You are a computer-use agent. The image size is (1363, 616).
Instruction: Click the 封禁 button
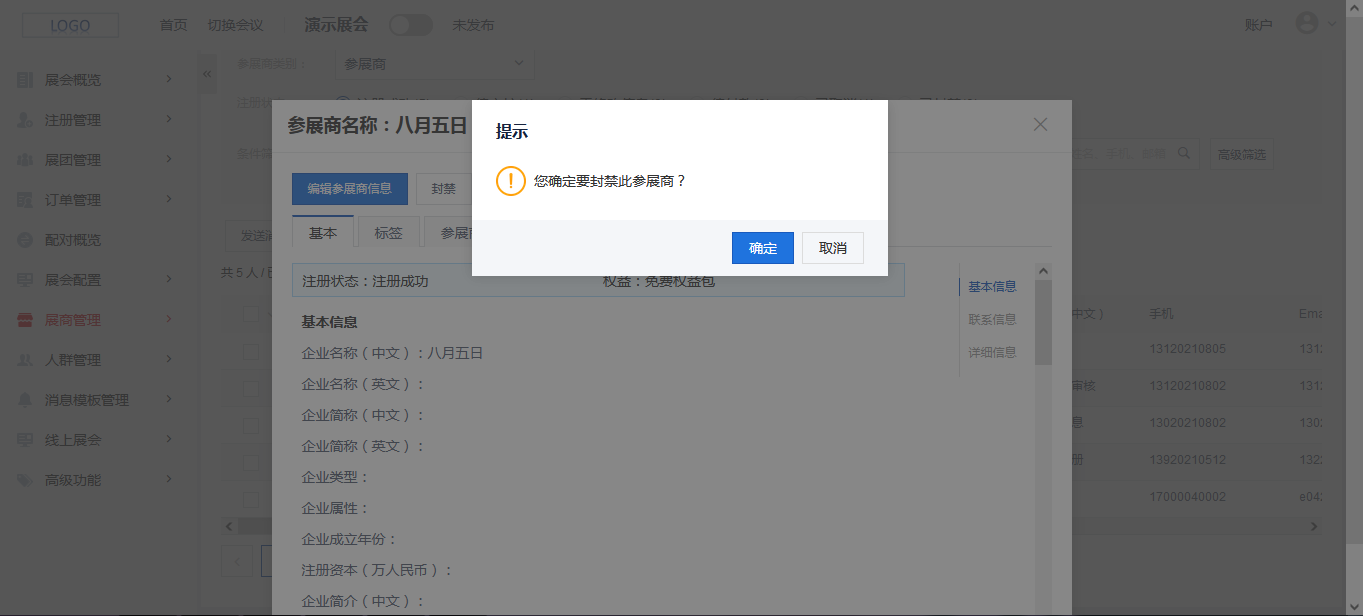pos(443,188)
